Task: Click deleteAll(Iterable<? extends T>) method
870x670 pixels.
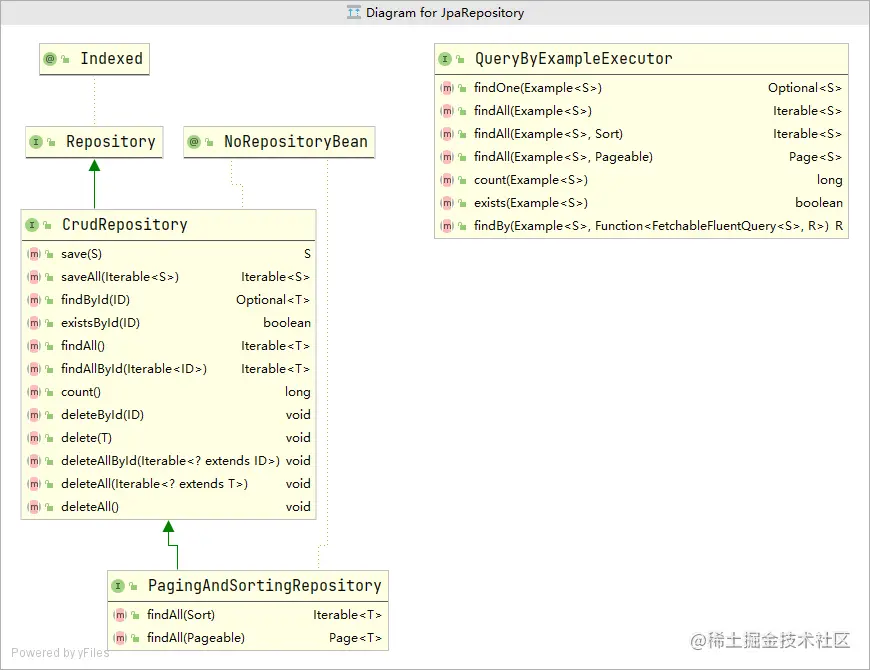Action: (154, 484)
